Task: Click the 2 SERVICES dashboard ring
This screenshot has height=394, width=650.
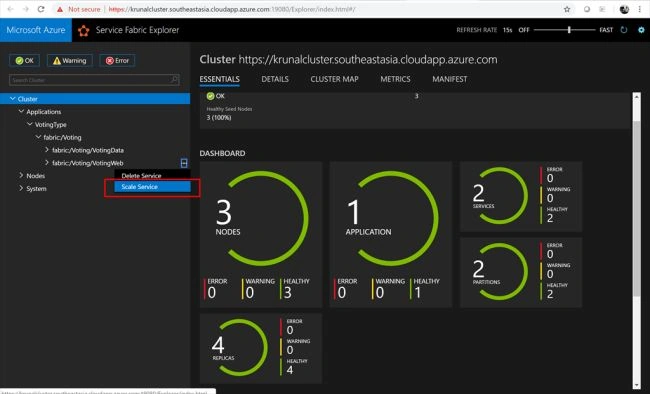Action: (500, 196)
